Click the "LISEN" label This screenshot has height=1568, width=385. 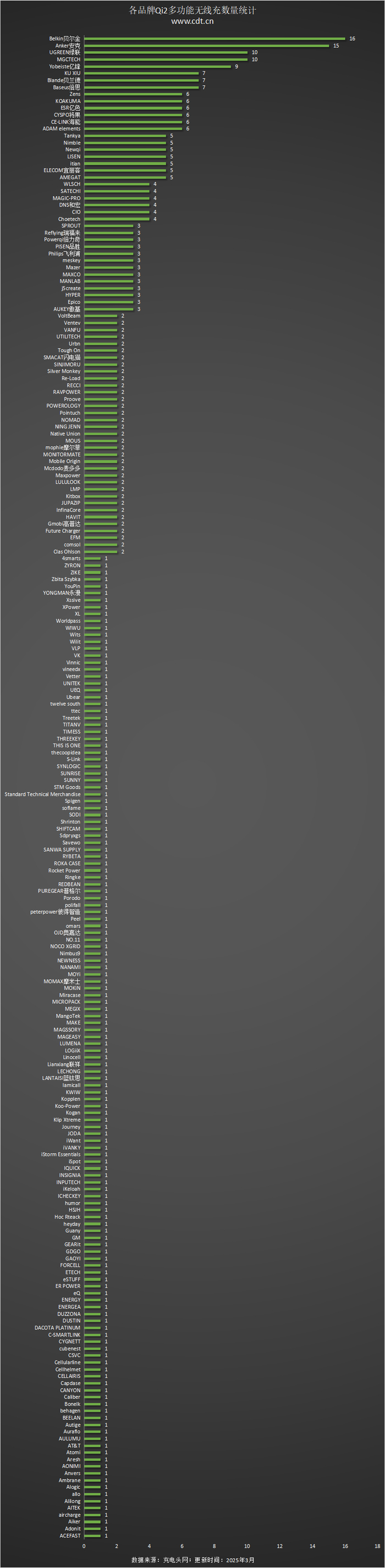tap(74, 157)
